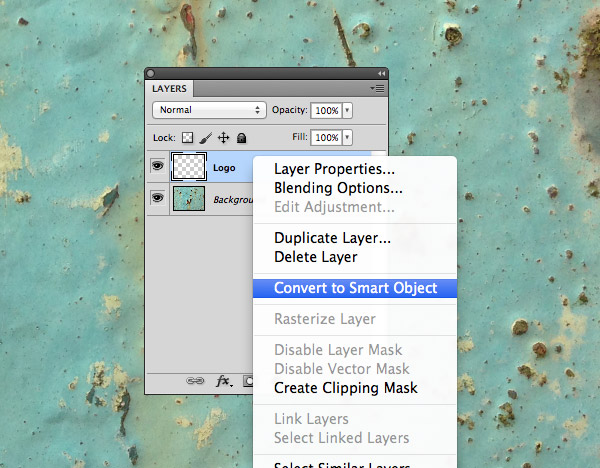Select the Logo layer name
Image resolution: width=600 pixels, height=468 pixels.
coord(224,168)
